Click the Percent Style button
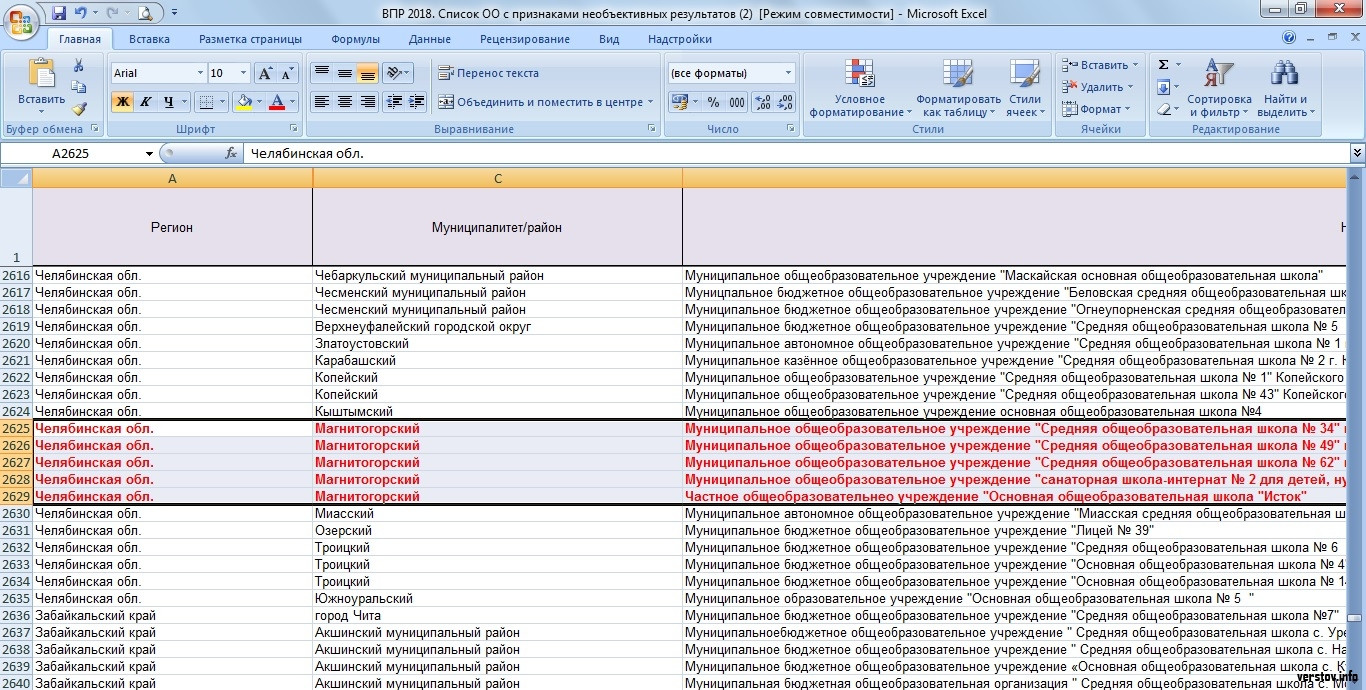 (713, 102)
